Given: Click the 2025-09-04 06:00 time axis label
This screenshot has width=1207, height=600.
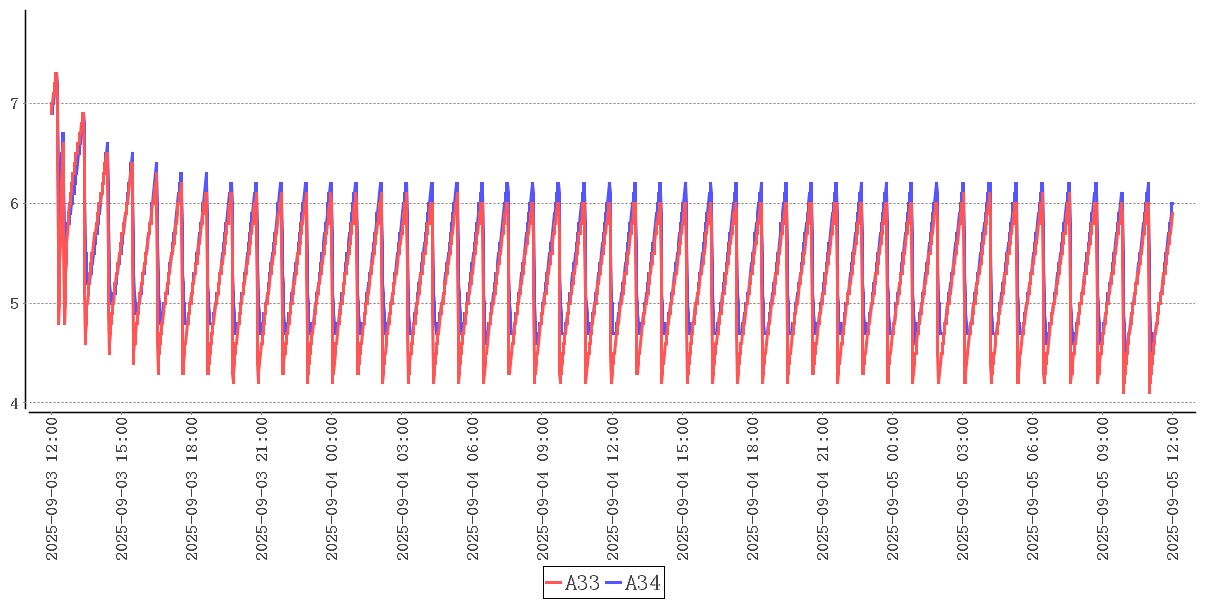Looking at the screenshot, I should tap(473, 489).
